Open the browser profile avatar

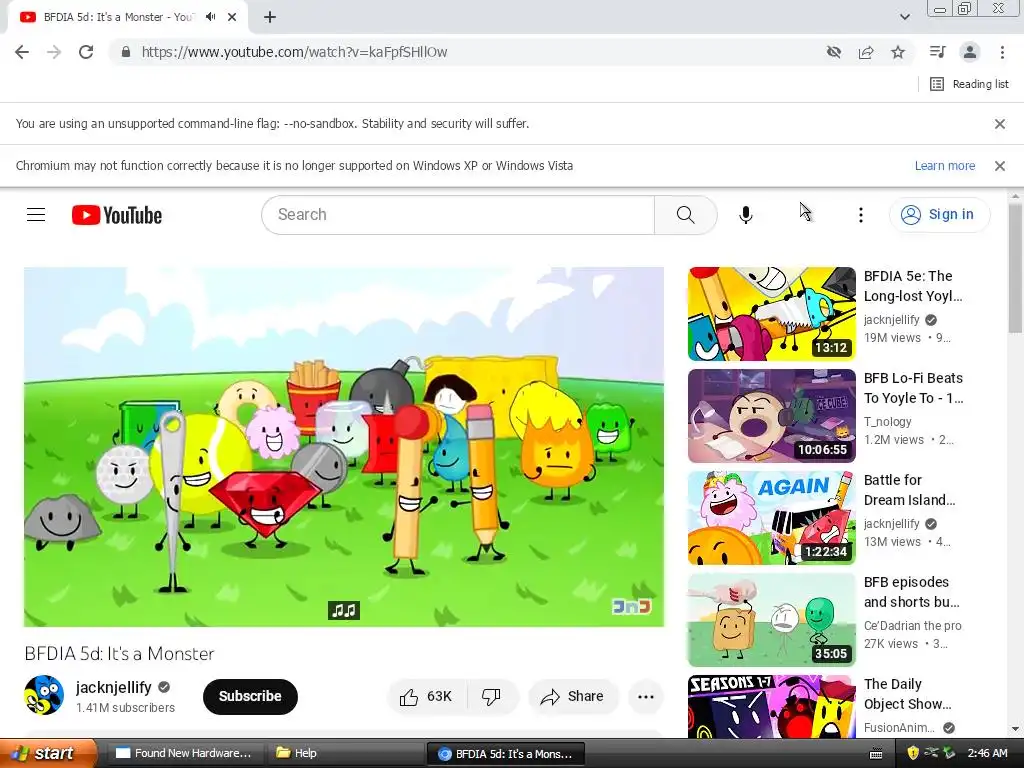point(970,52)
